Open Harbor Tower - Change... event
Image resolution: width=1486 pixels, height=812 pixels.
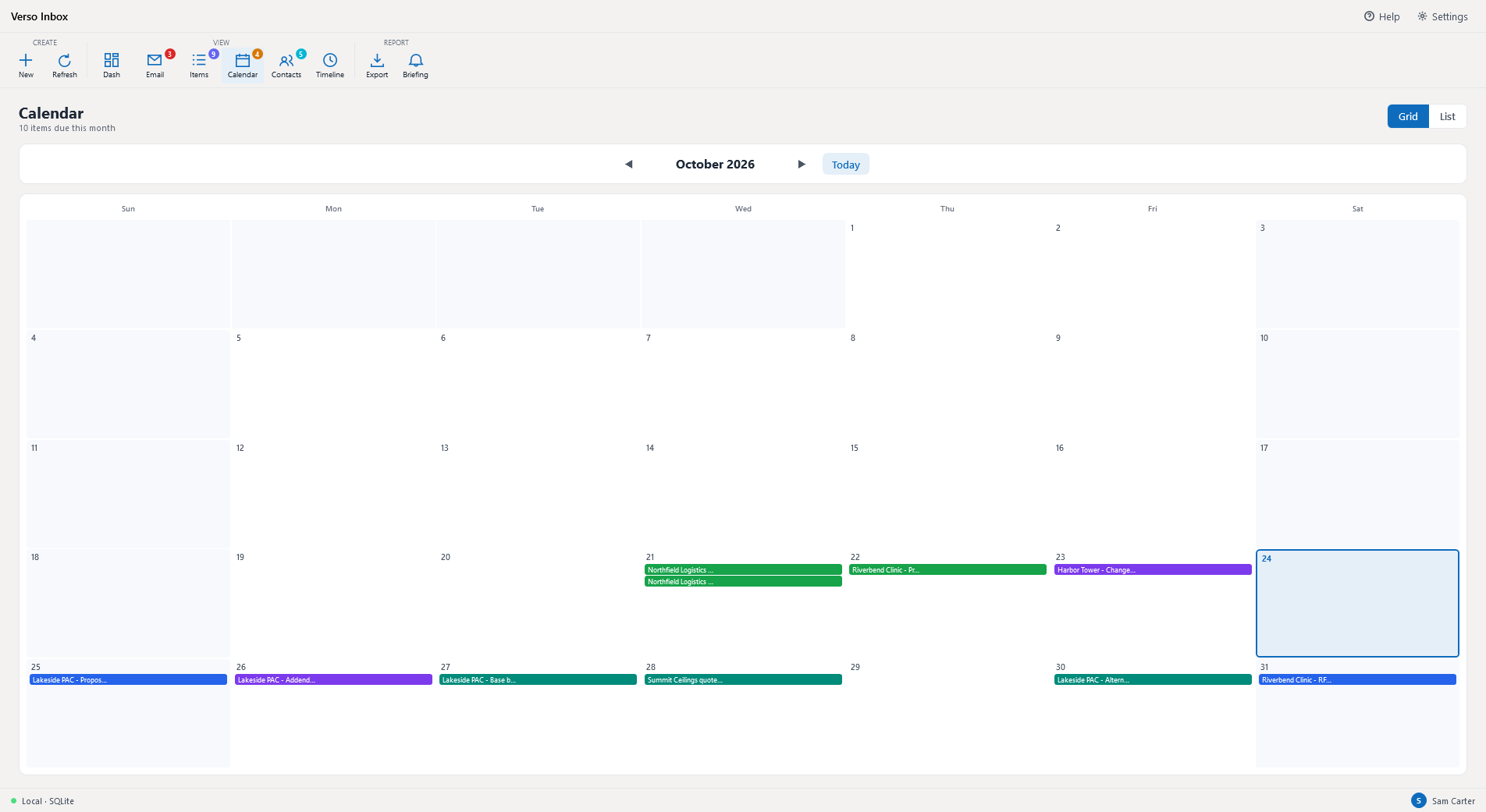1153,570
